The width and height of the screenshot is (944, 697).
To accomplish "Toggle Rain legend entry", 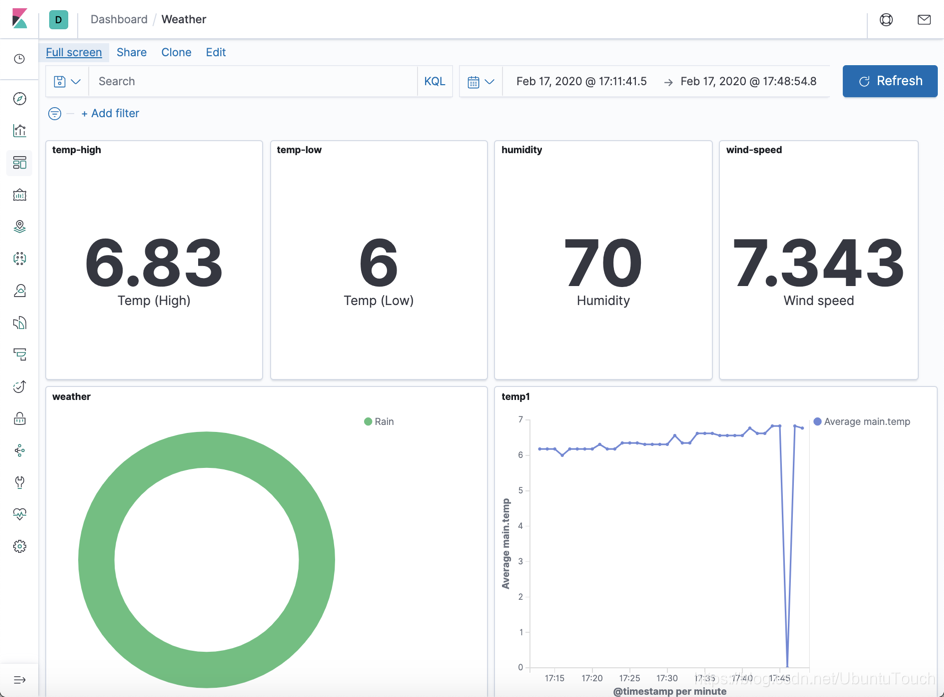I will [x=379, y=421].
